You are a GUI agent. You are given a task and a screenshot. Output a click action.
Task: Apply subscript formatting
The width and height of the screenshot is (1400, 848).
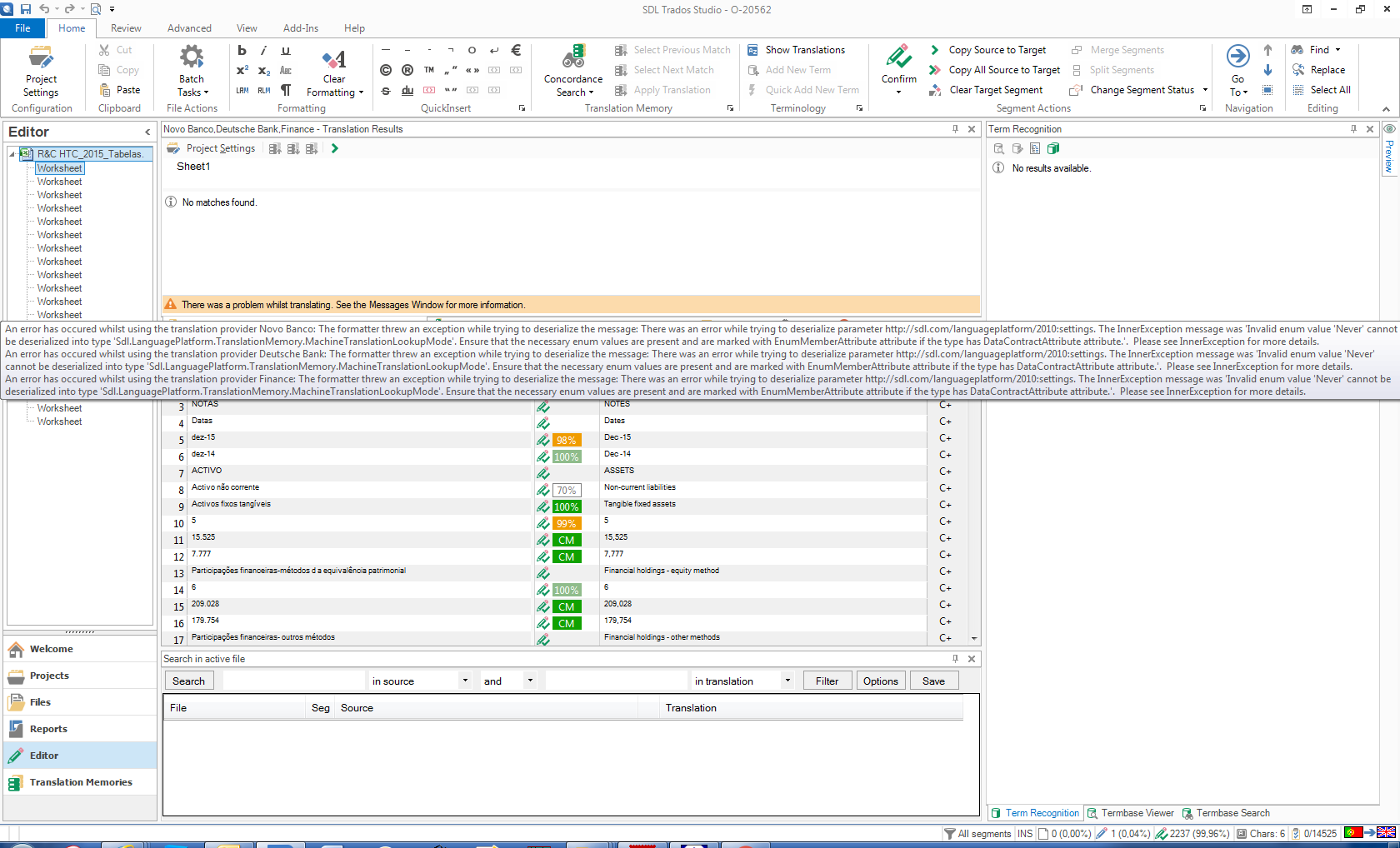coord(263,70)
